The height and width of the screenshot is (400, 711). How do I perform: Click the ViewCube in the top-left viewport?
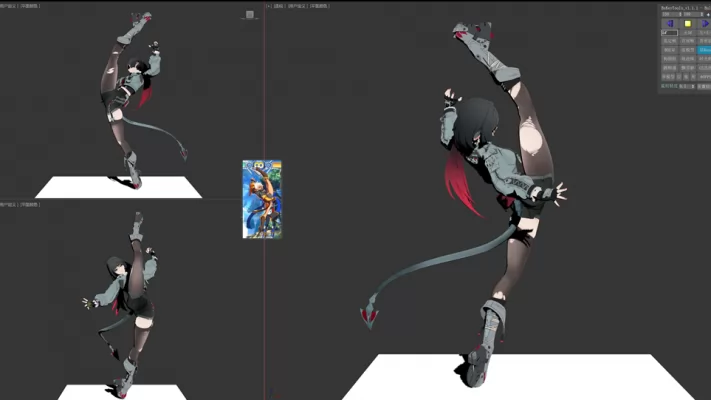tap(249, 15)
